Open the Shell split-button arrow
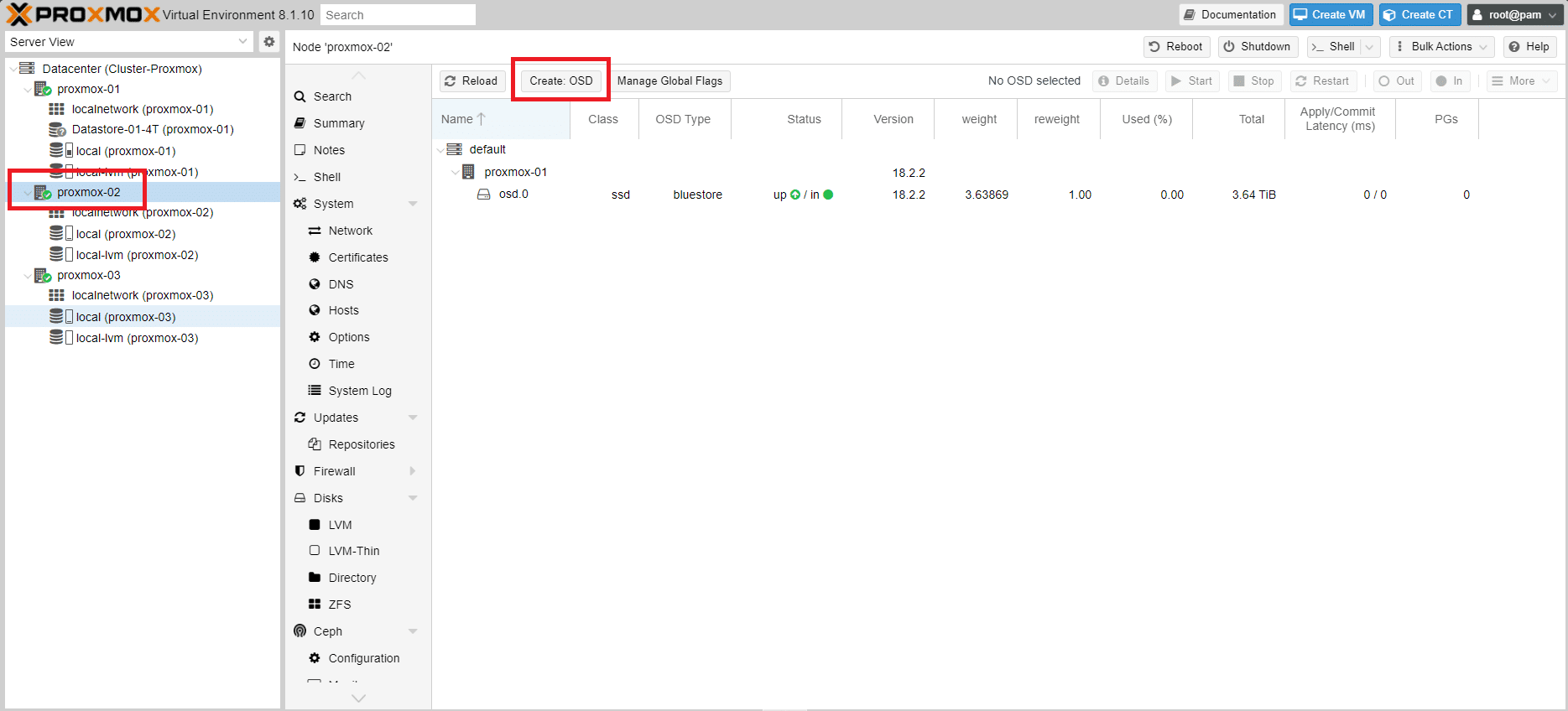This screenshot has height=711, width=1568. pyautogui.click(x=1369, y=47)
